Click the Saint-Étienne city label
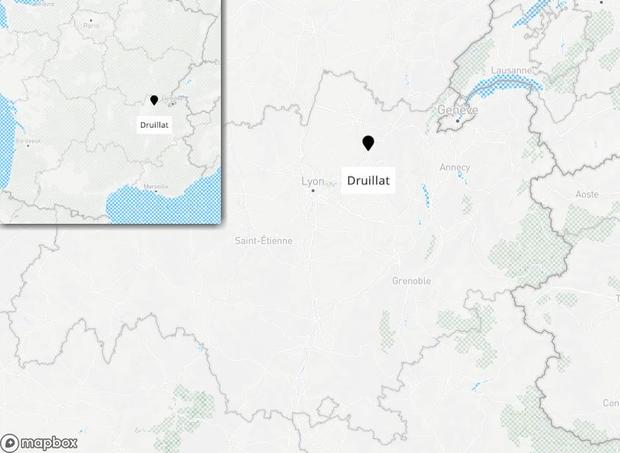Image resolution: width=620 pixels, height=453 pixels. coord(263,240)
